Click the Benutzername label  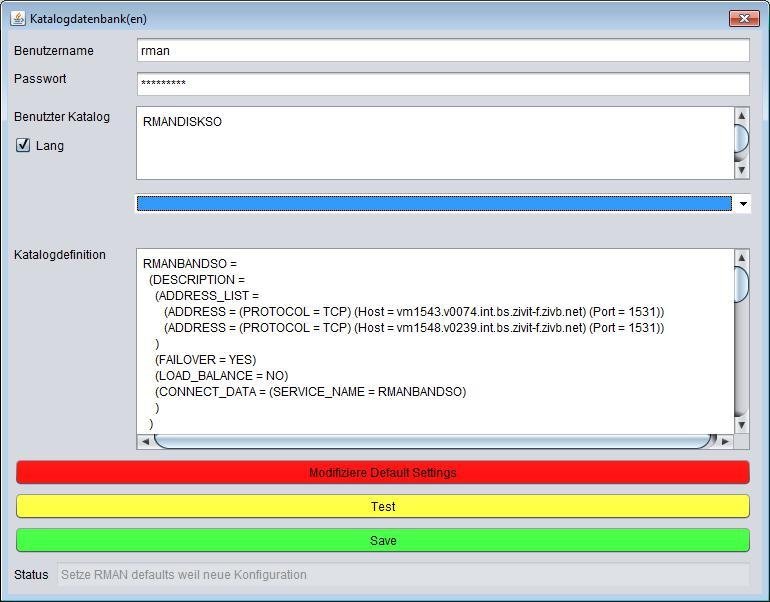tap(54, 51)
